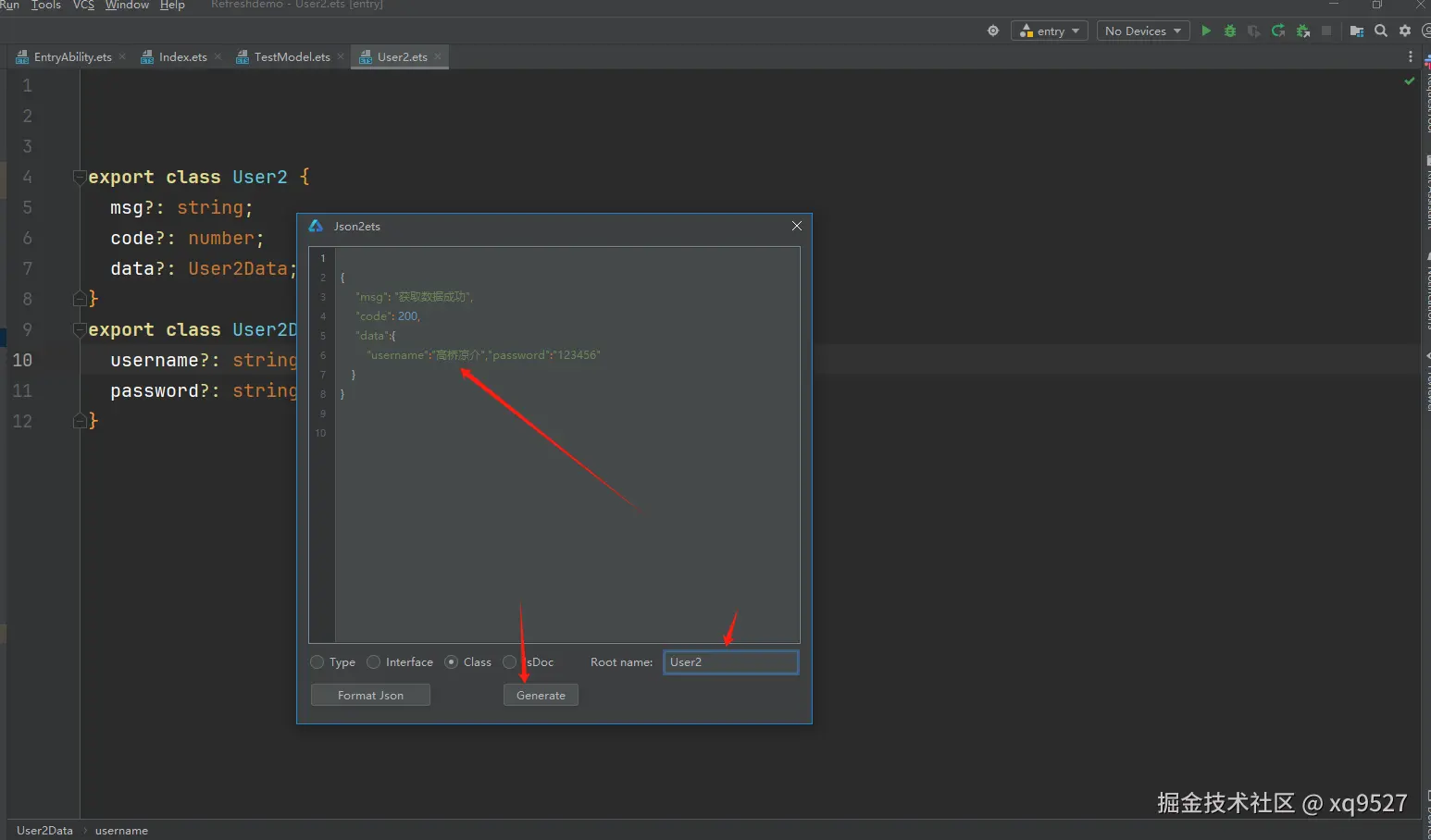Click the reload/apply changes icon

[x=1278, y=31]
